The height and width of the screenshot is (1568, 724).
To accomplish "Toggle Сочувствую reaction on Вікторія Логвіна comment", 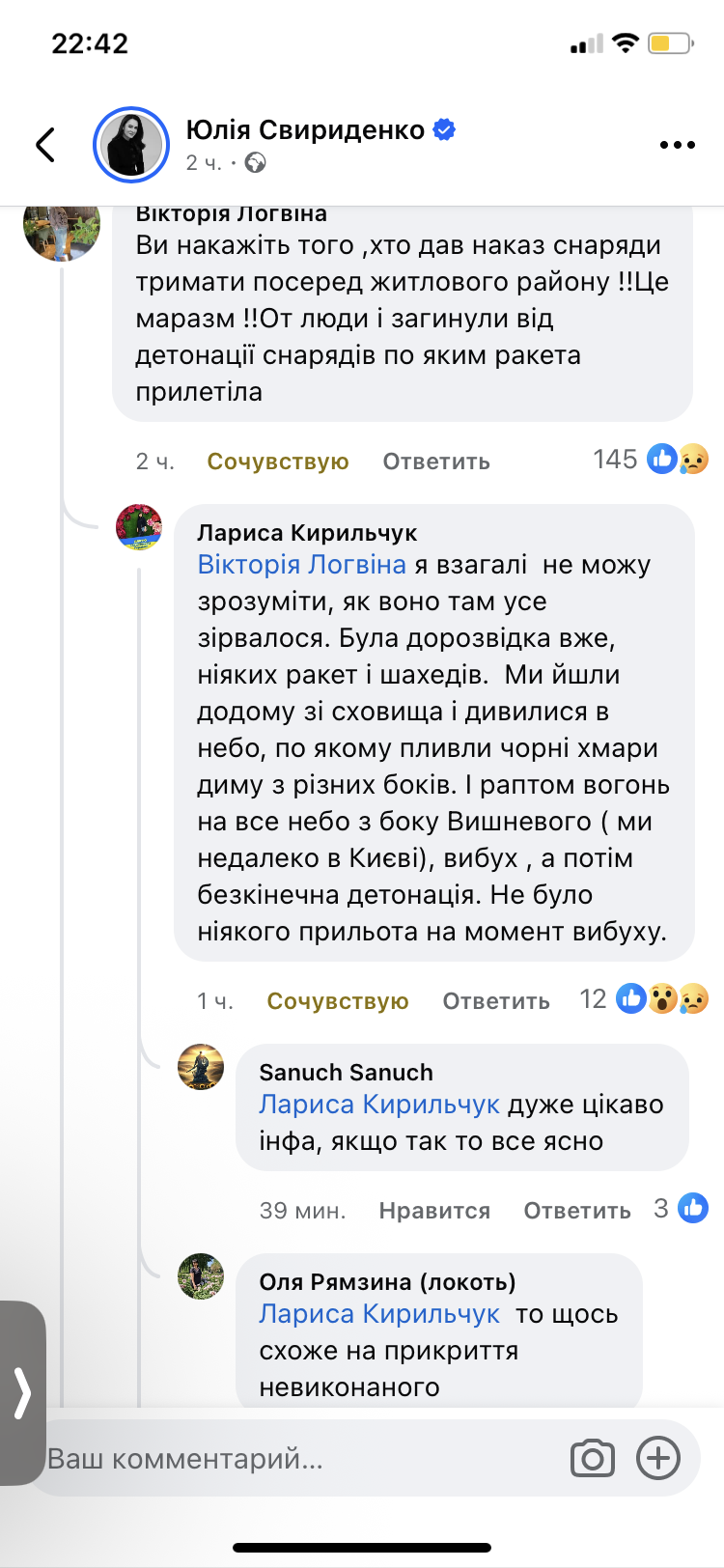I will pyautogui.click(x=278, y=462).
